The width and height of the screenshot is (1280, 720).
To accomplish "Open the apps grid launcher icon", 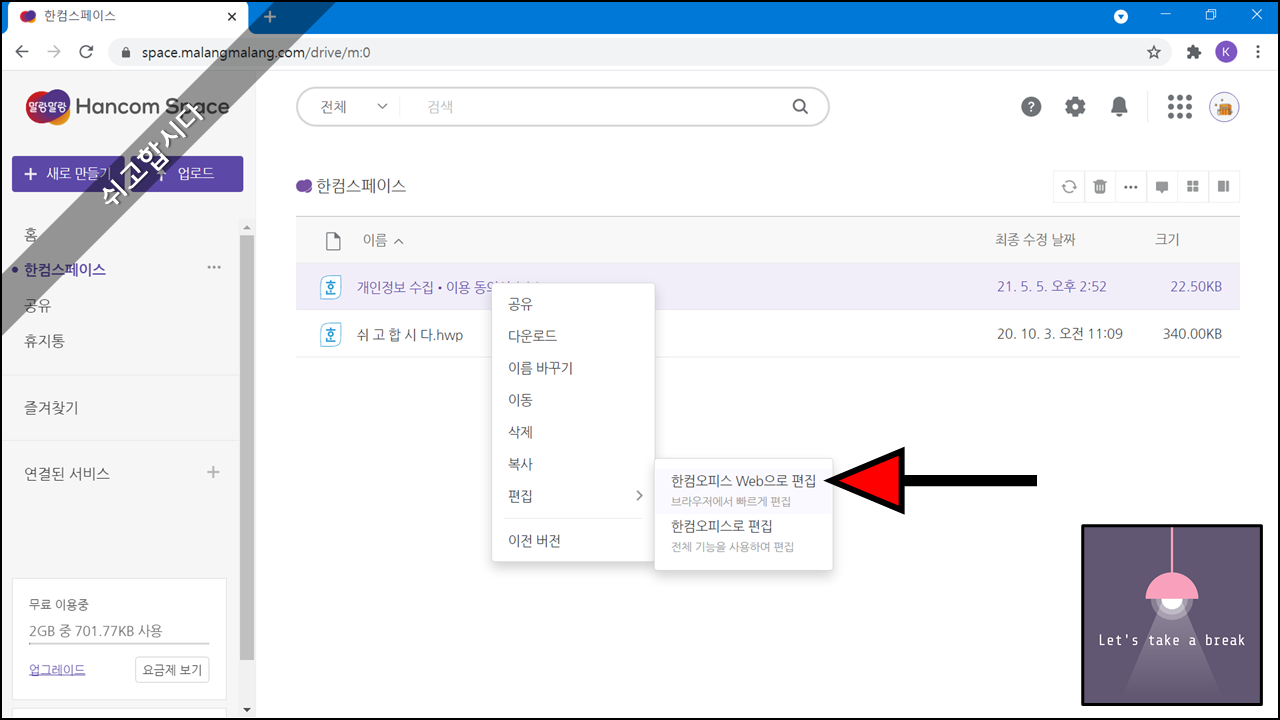I will coord(1180,107).
